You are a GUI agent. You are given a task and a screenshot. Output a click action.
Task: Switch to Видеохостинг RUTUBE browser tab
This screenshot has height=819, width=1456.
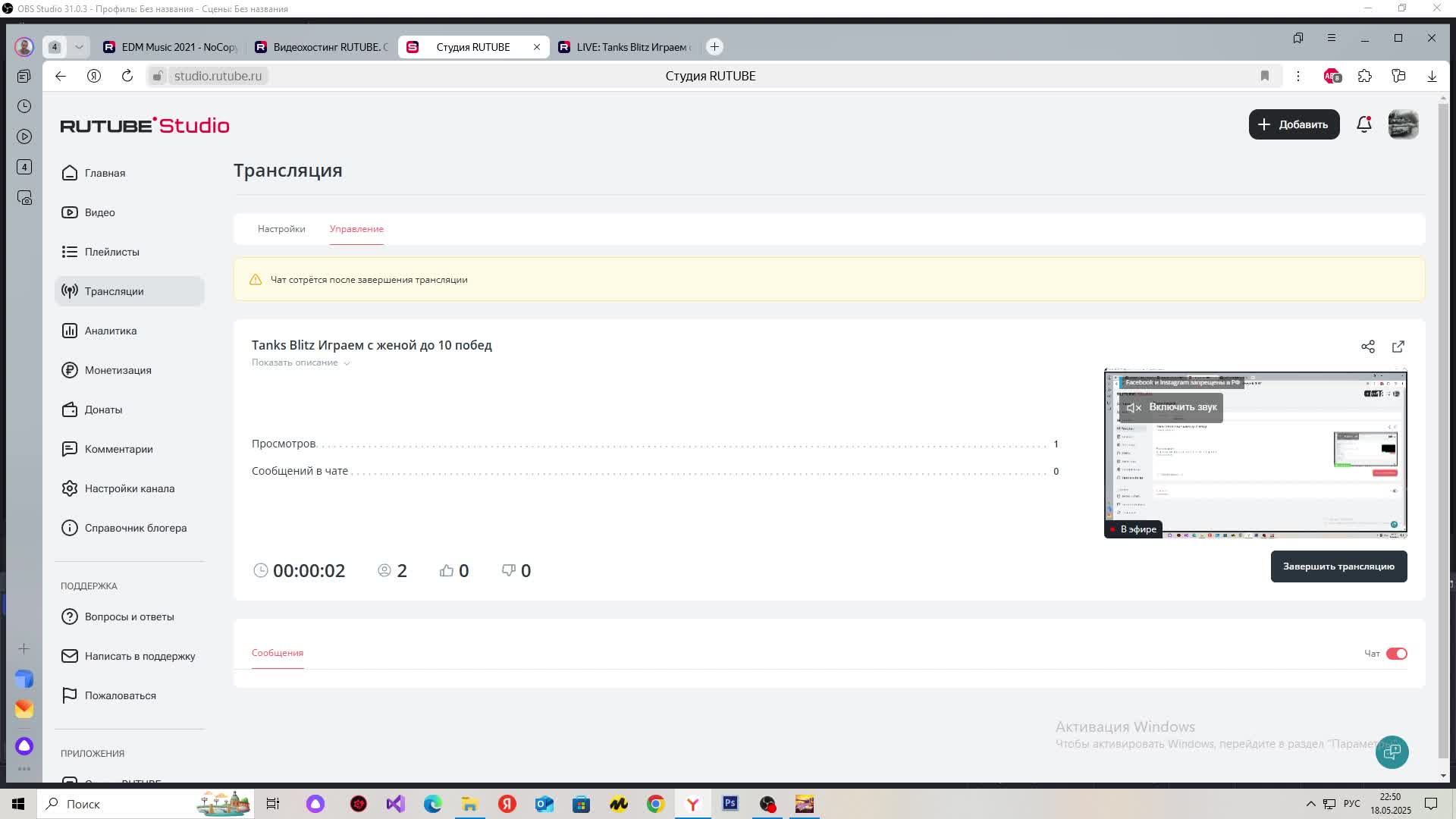tap(322, 47)
